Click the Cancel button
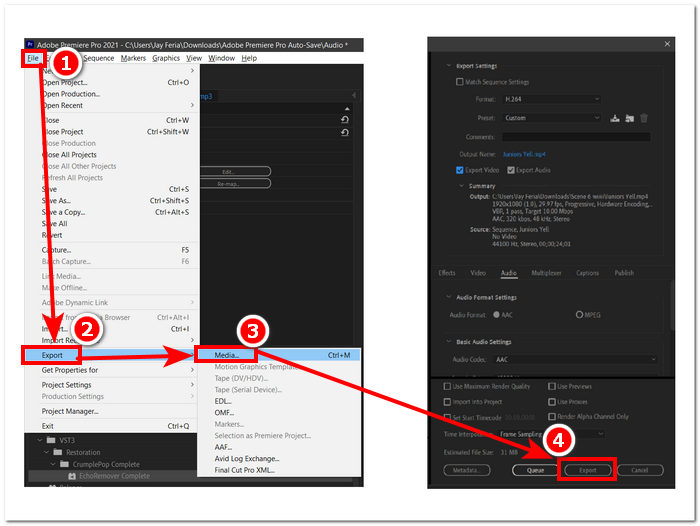 click(640, 470)
